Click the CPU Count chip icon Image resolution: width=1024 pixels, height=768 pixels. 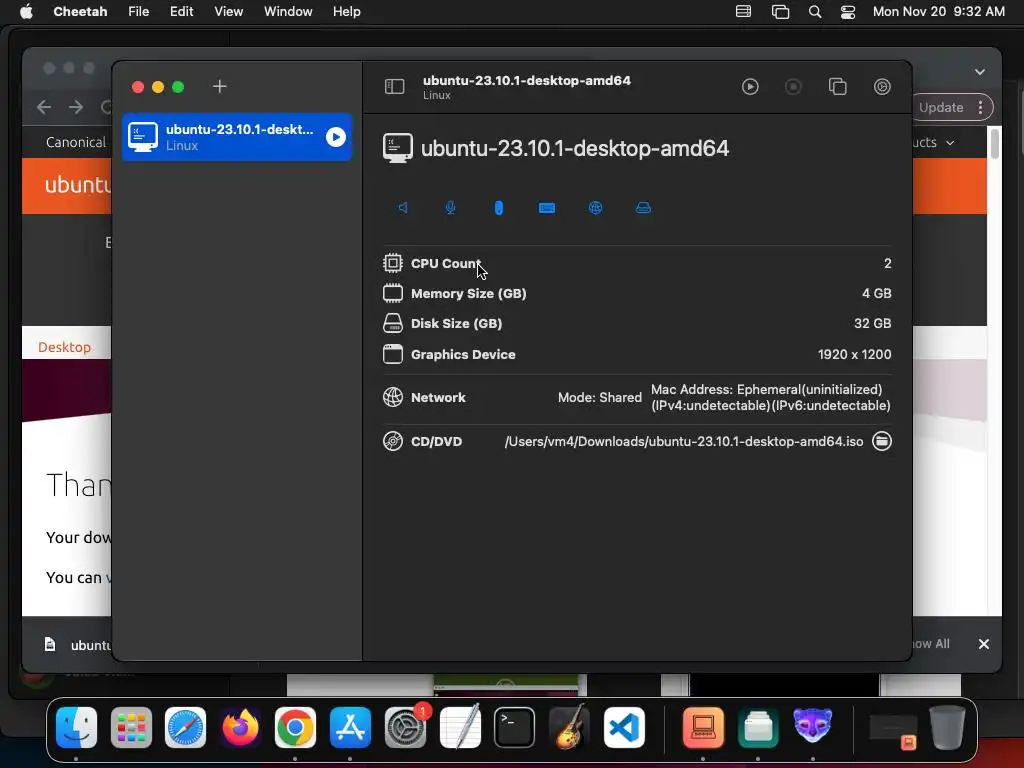pyautogui.click(x=392, y=263)
